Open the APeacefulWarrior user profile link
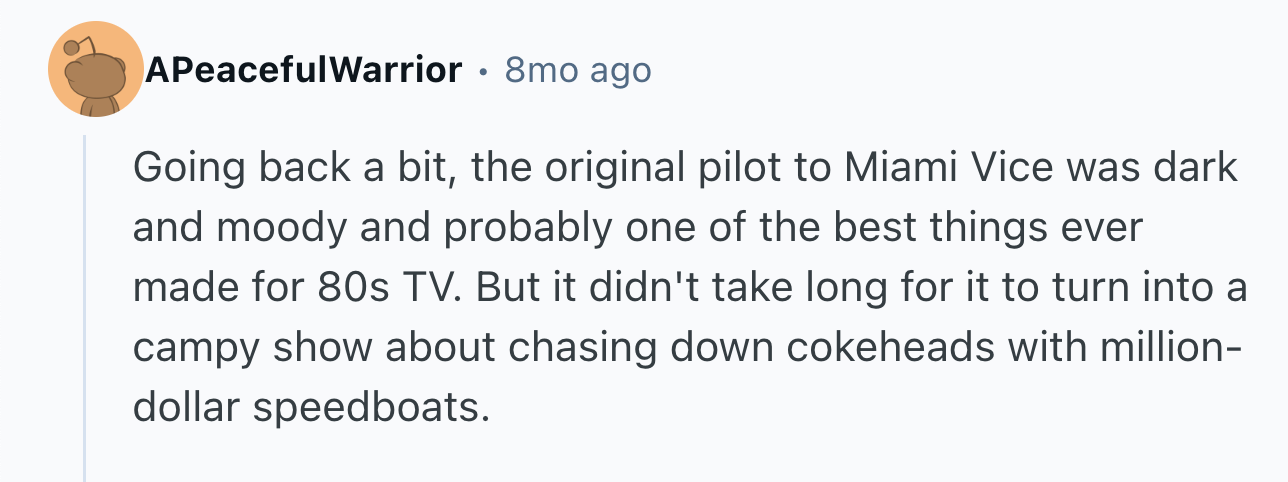The image size is (1288, 482). pyautogui.click(x=304, y=70)
